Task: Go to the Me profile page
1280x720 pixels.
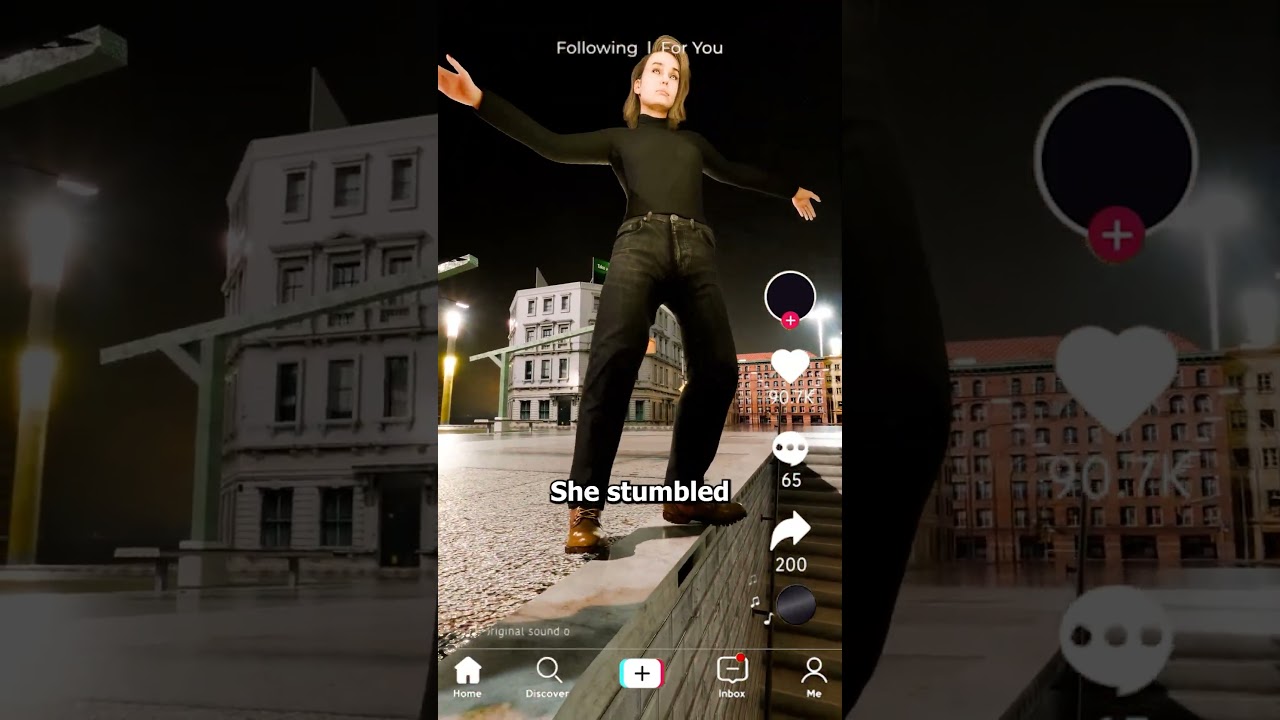Action: (814, 677)
